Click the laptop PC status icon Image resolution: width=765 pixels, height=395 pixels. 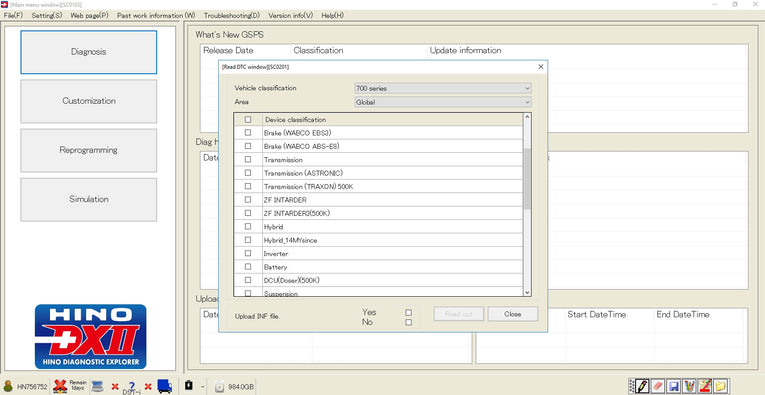coord(97,386)
